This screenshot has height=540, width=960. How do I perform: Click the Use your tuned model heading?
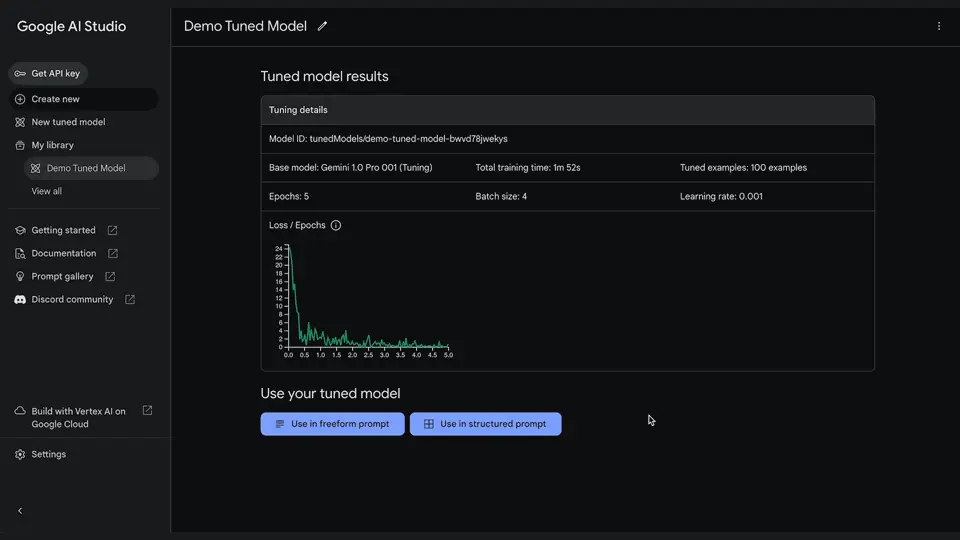pos(330,394)
